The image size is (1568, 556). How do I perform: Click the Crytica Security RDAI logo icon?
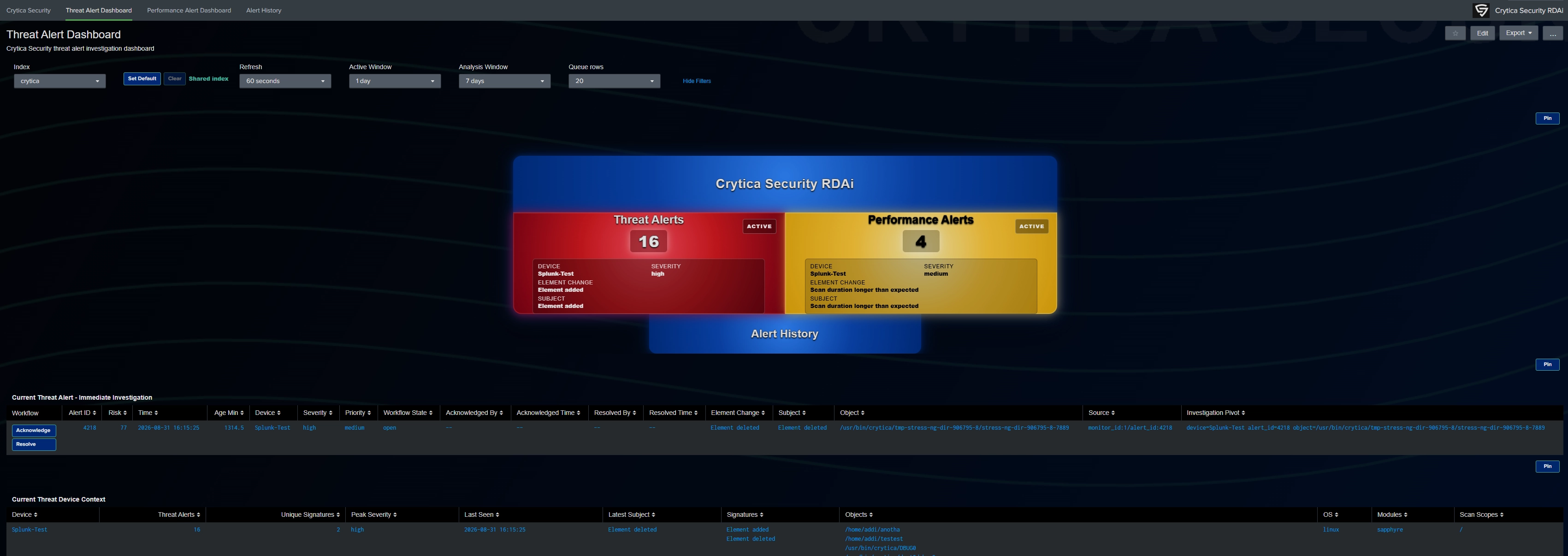(x=1481, y=10)
